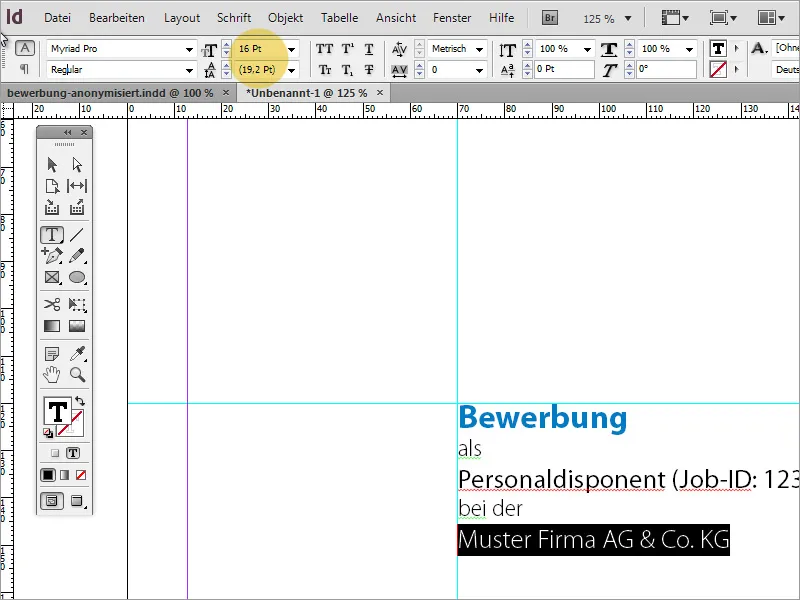Open the Schrift menu
The height and width of the screenshot is (600, 800).
233,17
